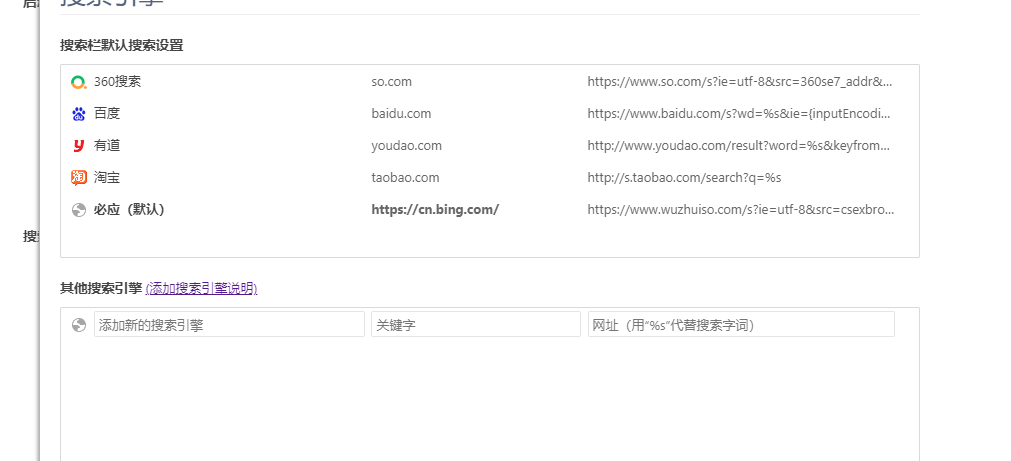Click the 搜索栏默认搜索设置 heading
The image size is (1011, 461).
pyautogui.click(x=122, y=45)
